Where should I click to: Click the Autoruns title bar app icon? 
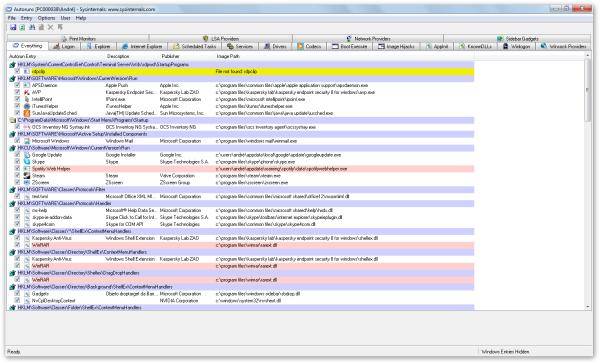coord(8,9)
